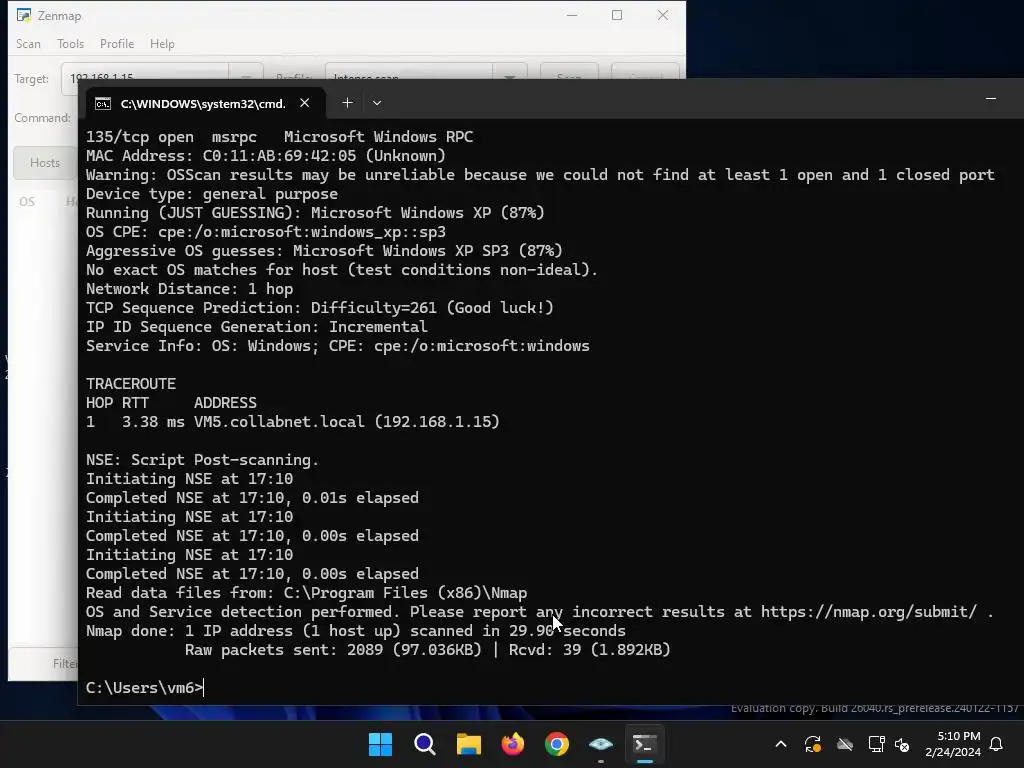Open the Scan menu in Zenmap

28,44
